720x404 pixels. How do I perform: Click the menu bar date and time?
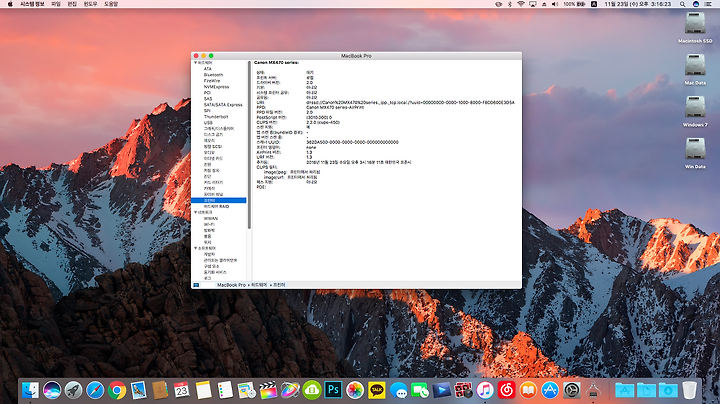tap(637, 4)
